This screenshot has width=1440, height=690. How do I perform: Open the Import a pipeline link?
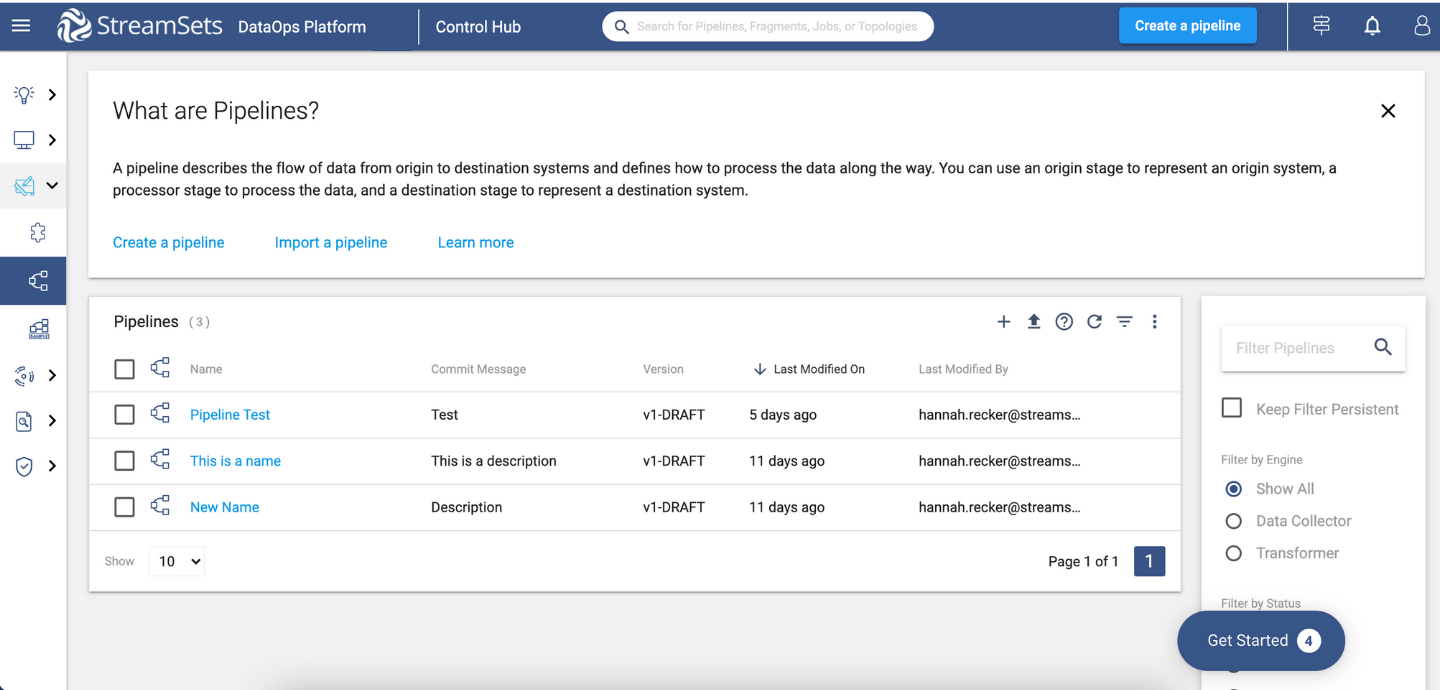[331, 243]
